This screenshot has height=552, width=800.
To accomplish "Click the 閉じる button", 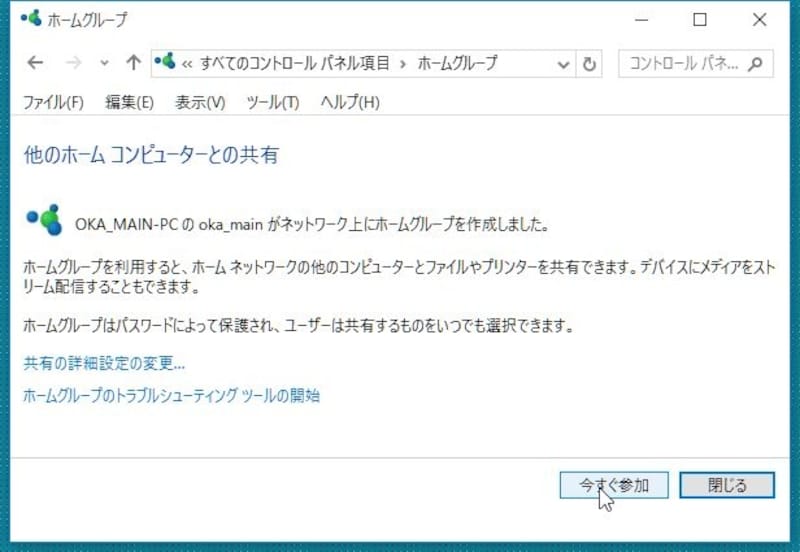I will (727, 485).
